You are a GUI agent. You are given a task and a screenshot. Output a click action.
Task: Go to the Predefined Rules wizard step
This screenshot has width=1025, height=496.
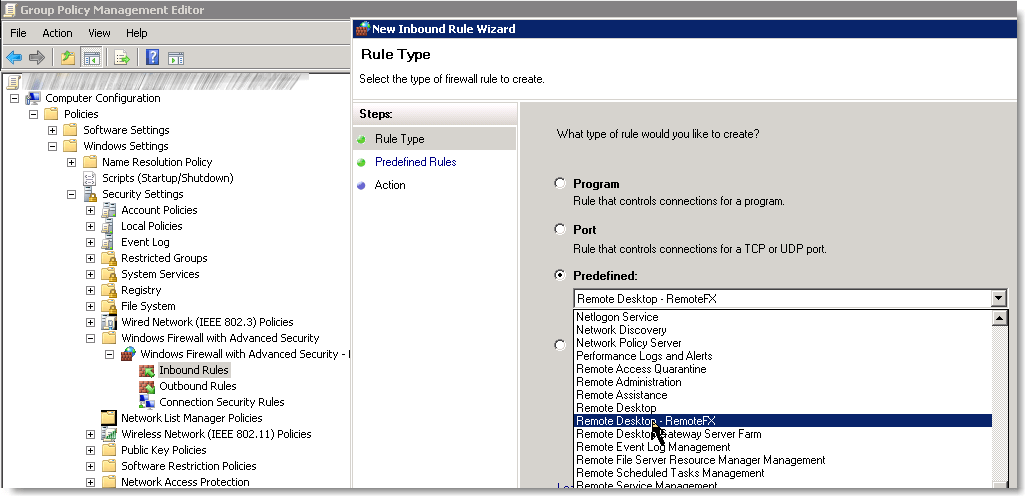coord(416,162)
